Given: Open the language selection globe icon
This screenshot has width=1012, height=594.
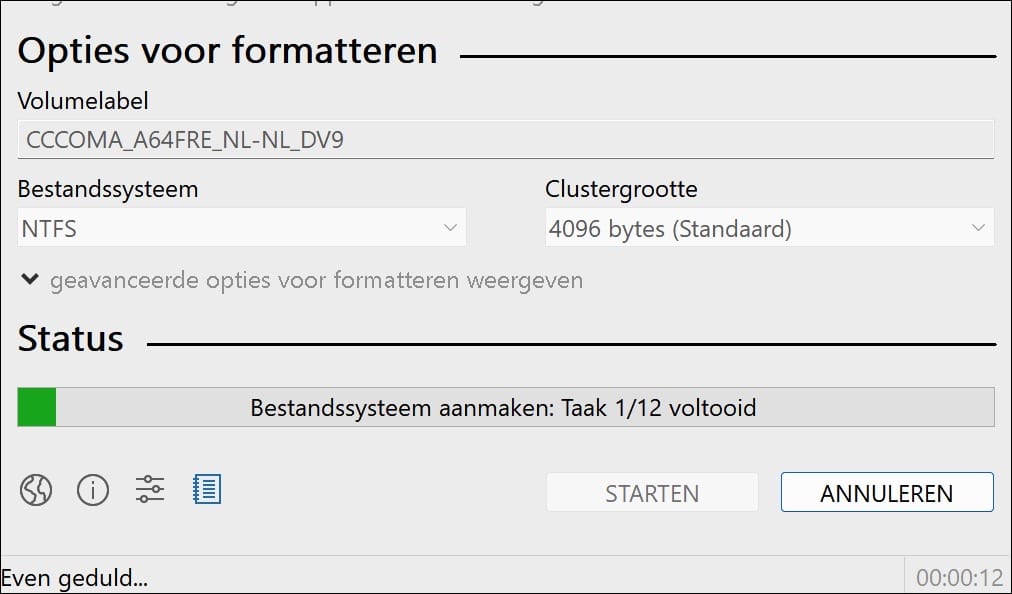Looking at the screenshot, I should (x=36, y=490).
